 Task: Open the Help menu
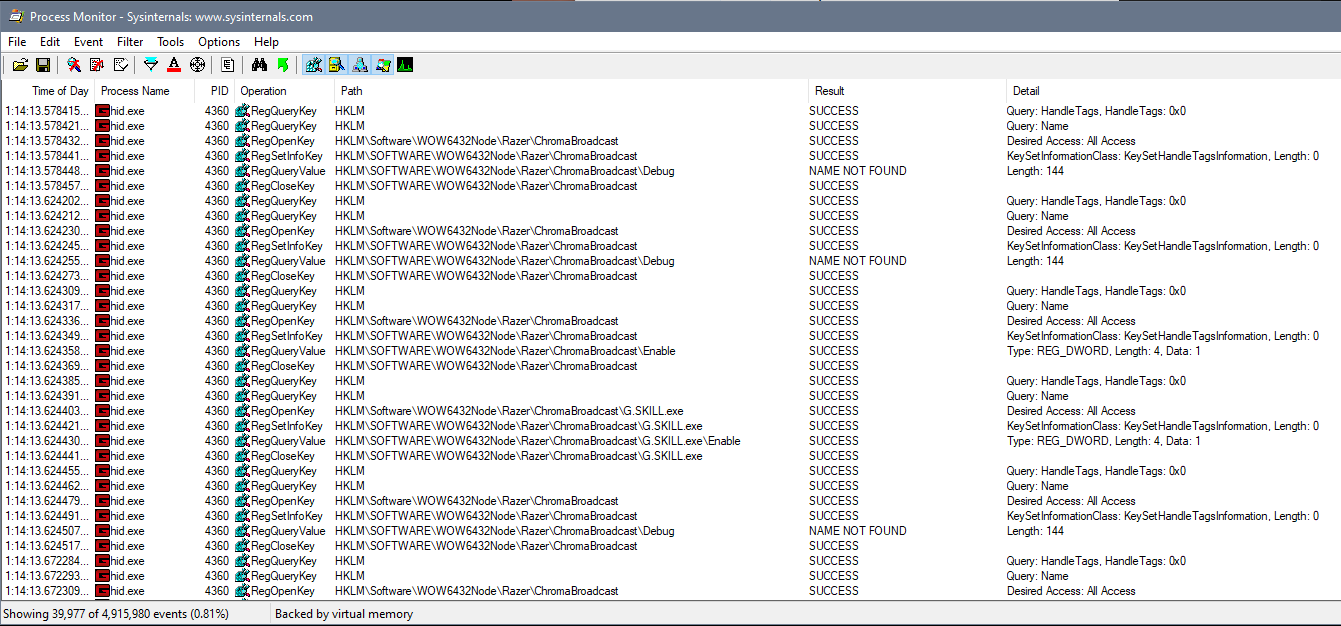pyautogui.click(x=266, y=42)
